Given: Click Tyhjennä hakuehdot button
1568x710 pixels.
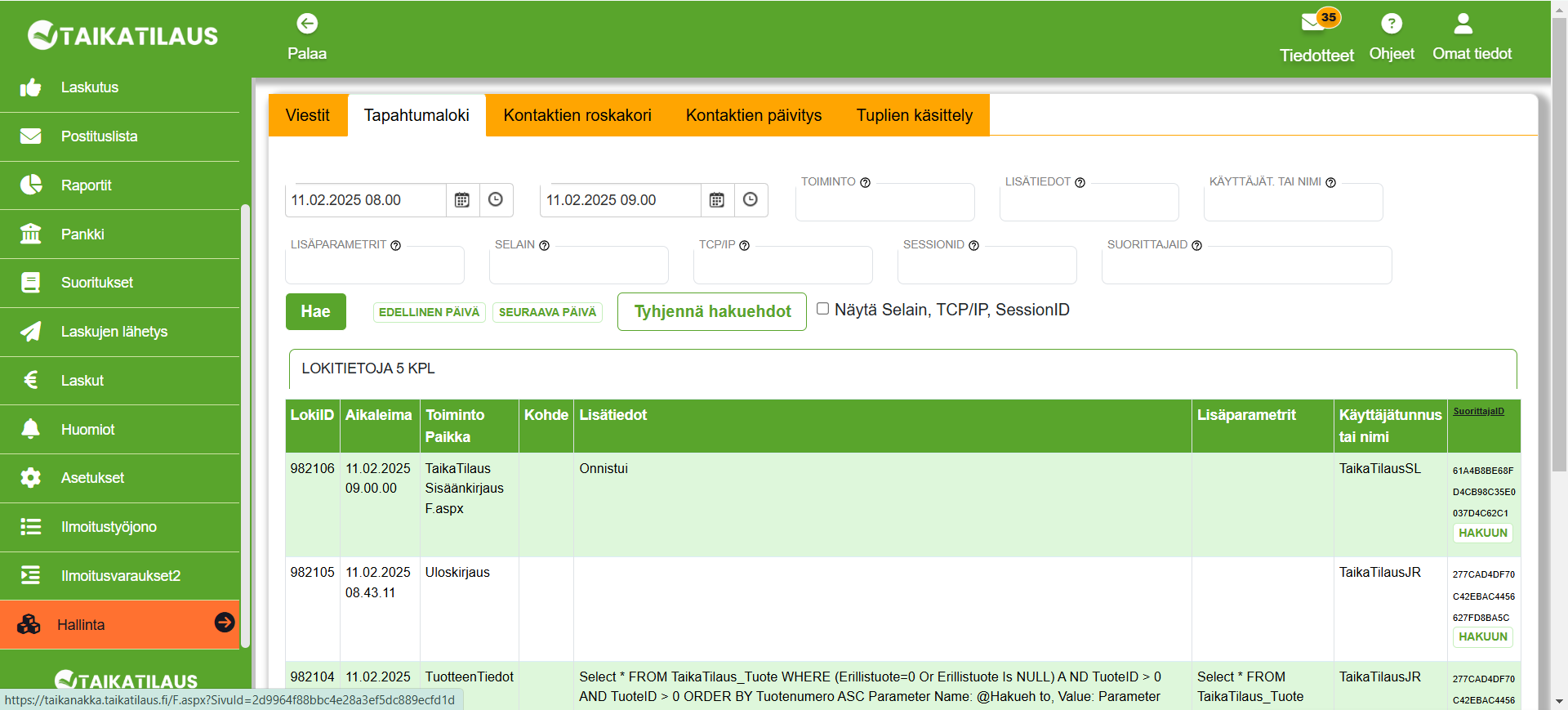Looking at the screenshot, I should click(x=712, y=311).
